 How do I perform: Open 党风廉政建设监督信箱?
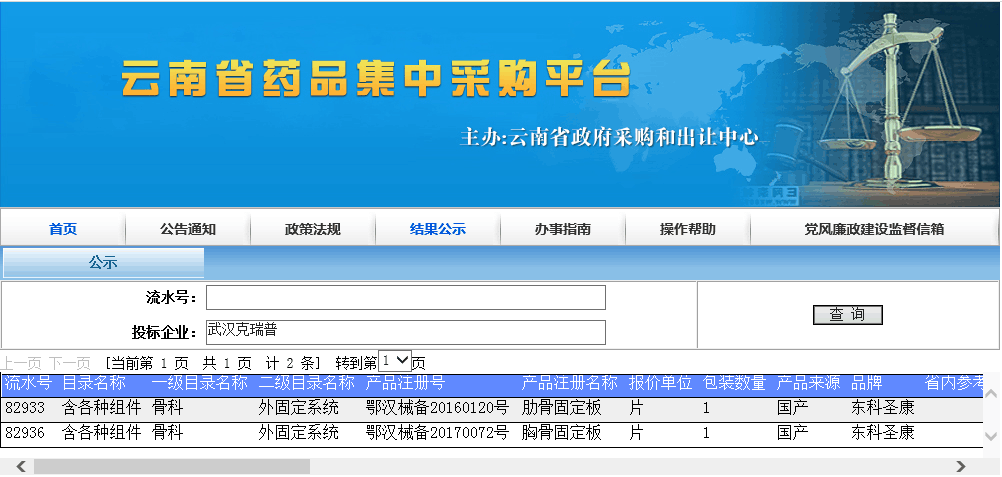pyautogui.click(x=874, y=229)
